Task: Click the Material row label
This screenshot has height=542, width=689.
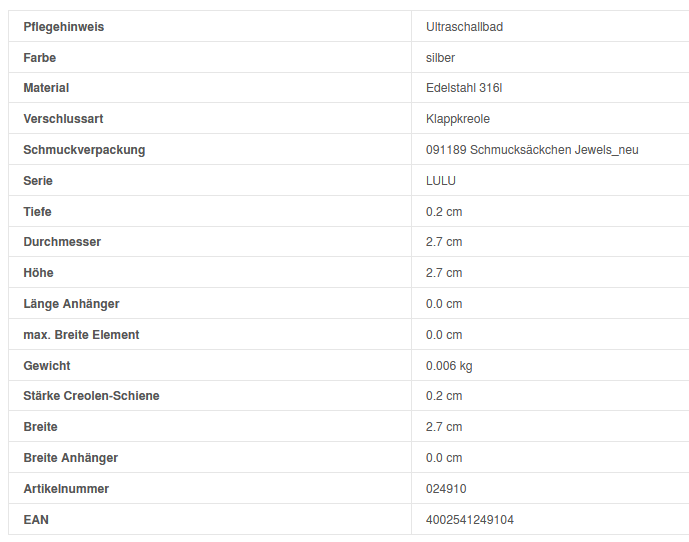Action: coord(46,88)
